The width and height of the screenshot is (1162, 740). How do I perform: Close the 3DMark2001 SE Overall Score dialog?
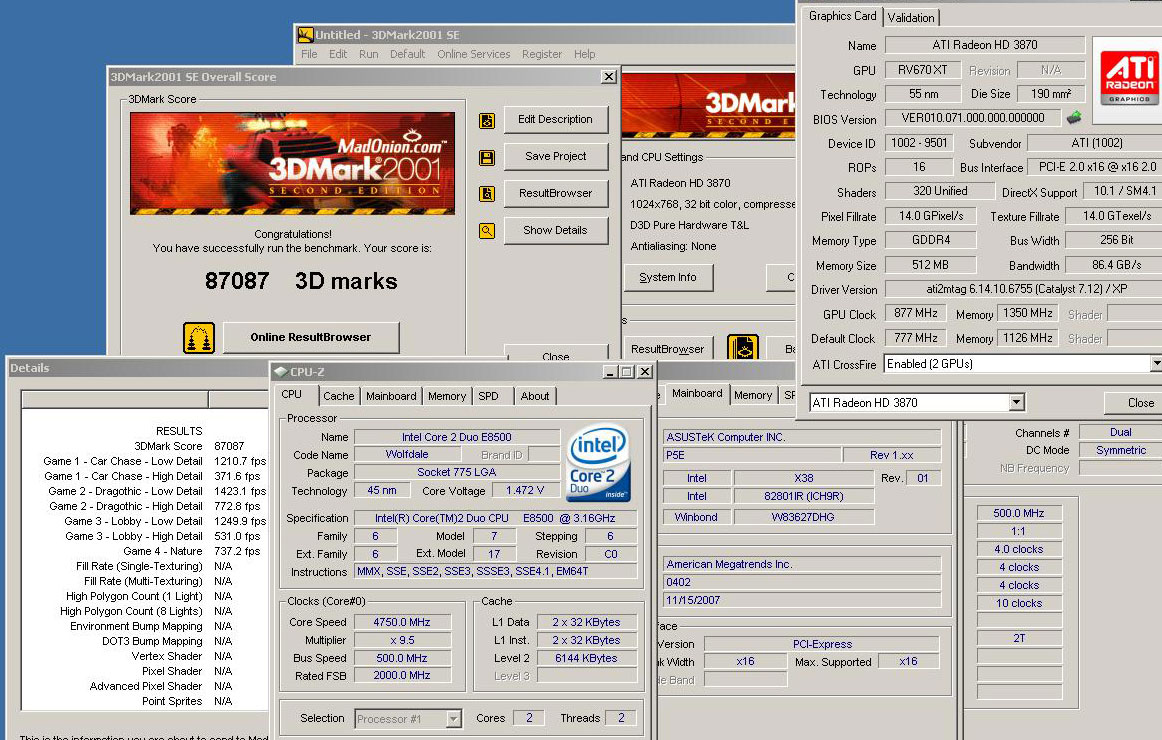608,77
